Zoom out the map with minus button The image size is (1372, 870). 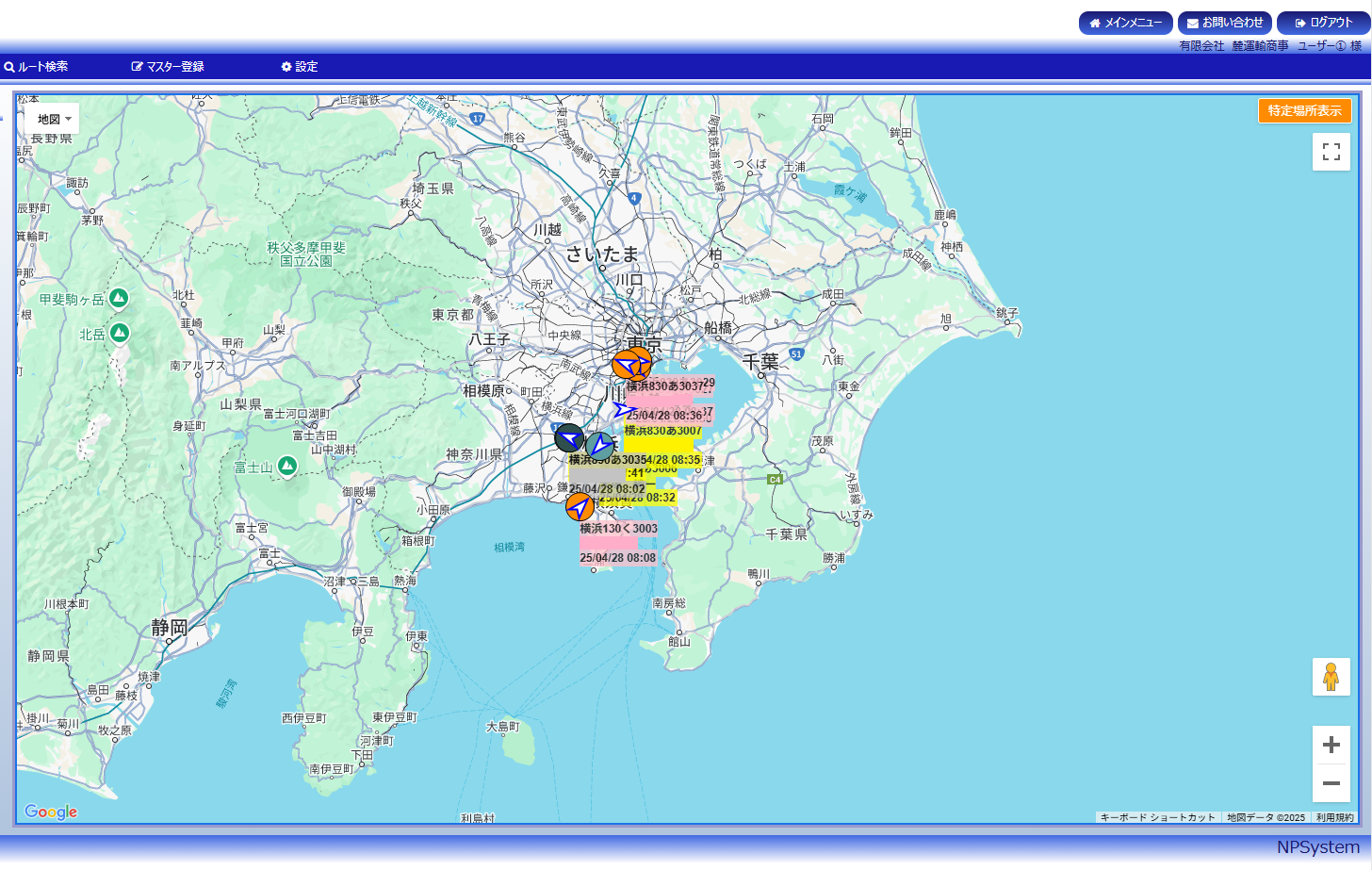pos(1331,783)
